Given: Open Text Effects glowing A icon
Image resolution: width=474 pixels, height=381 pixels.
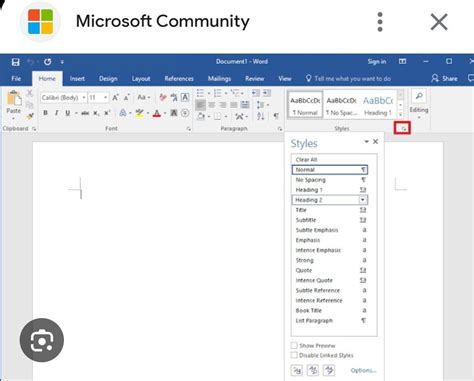Looking at the screenshot, I should tap(123, 113).
